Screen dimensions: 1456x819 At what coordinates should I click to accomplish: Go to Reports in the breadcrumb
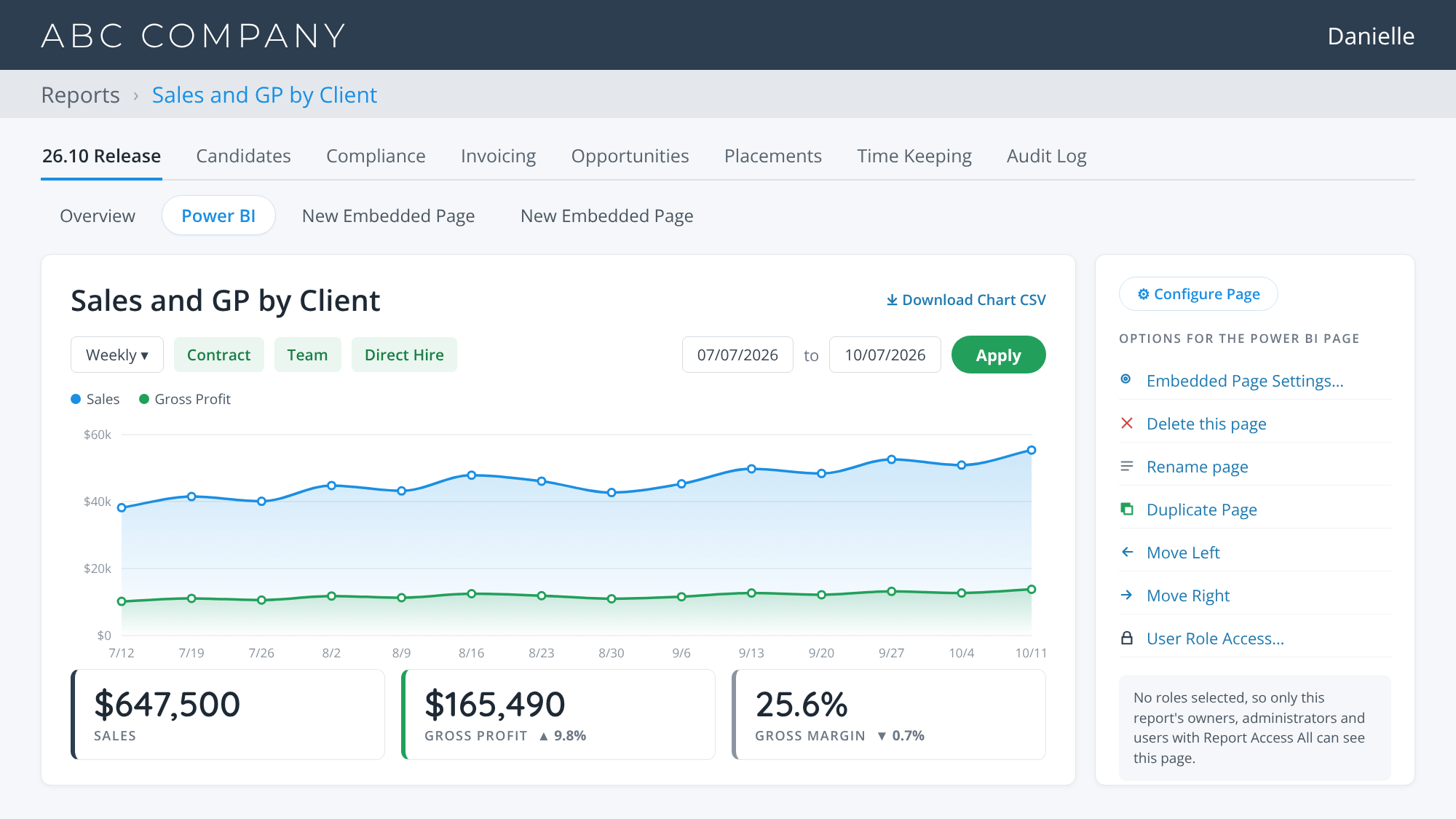(80, 95)
